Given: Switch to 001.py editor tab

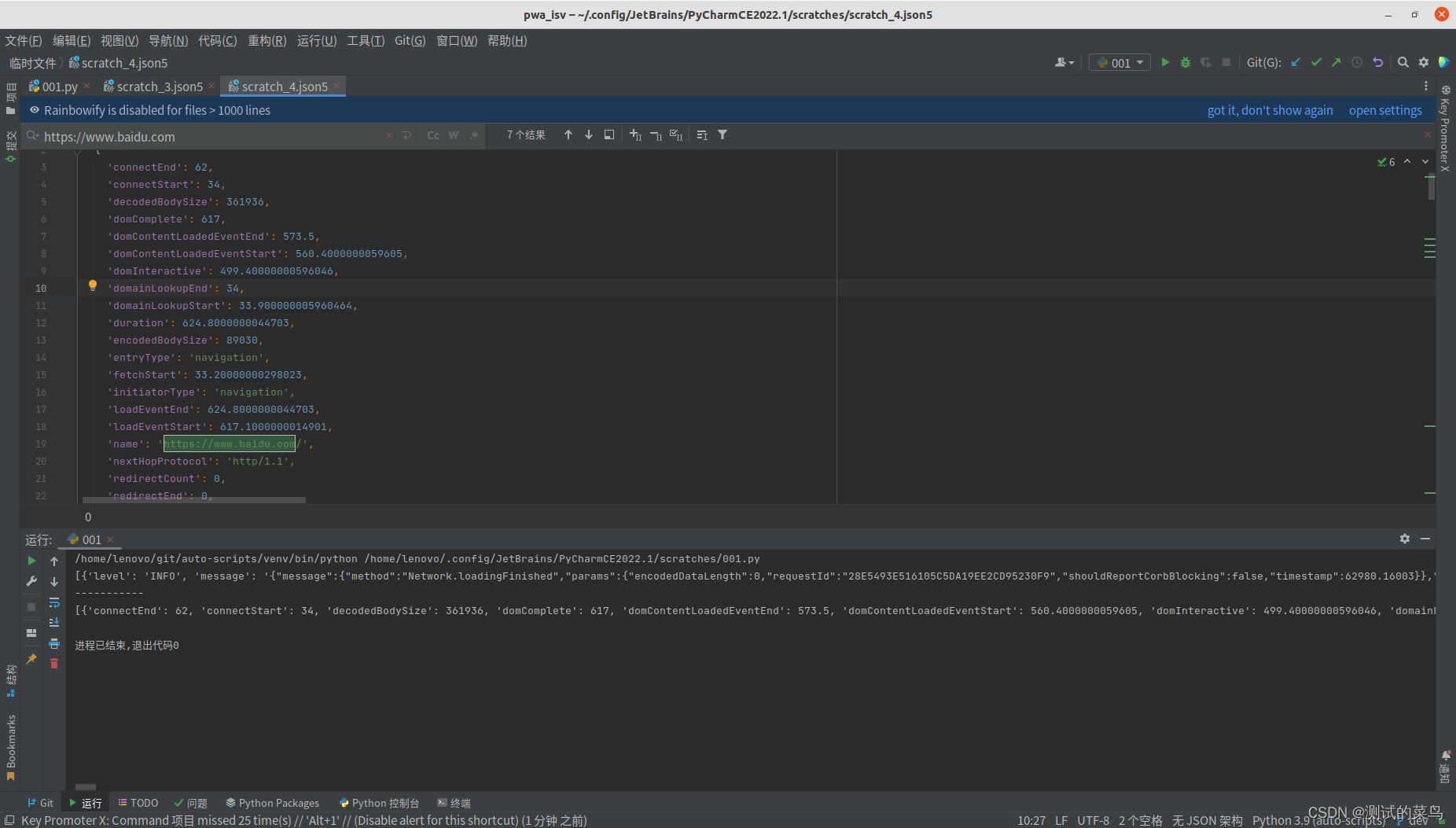Looking at the screenshot, I should pyautogui.click(x=58, y=86).
